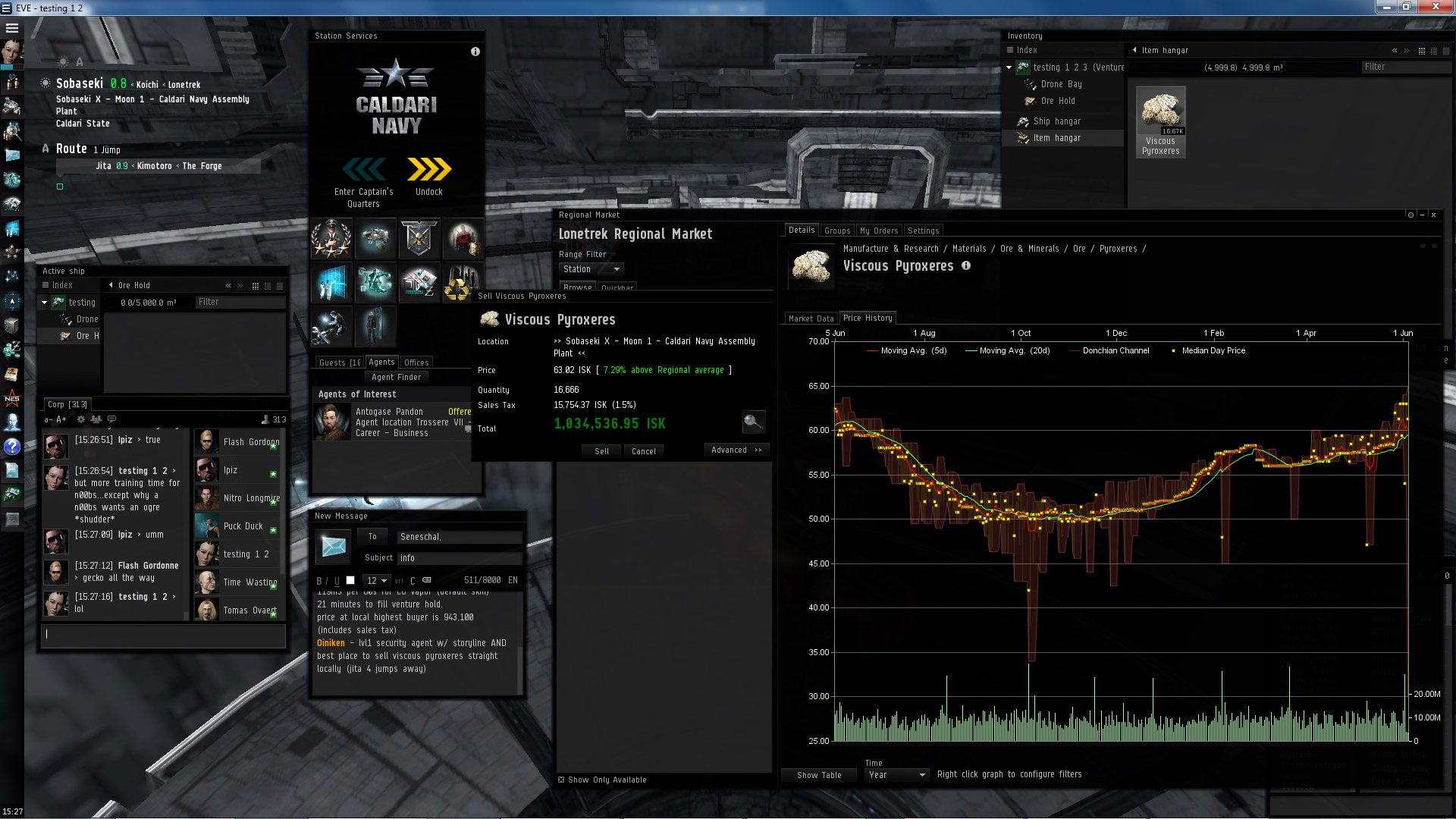Open the font size 12 dropdown
Viewport: 1456px width, 819px height.
coord(376,581)
